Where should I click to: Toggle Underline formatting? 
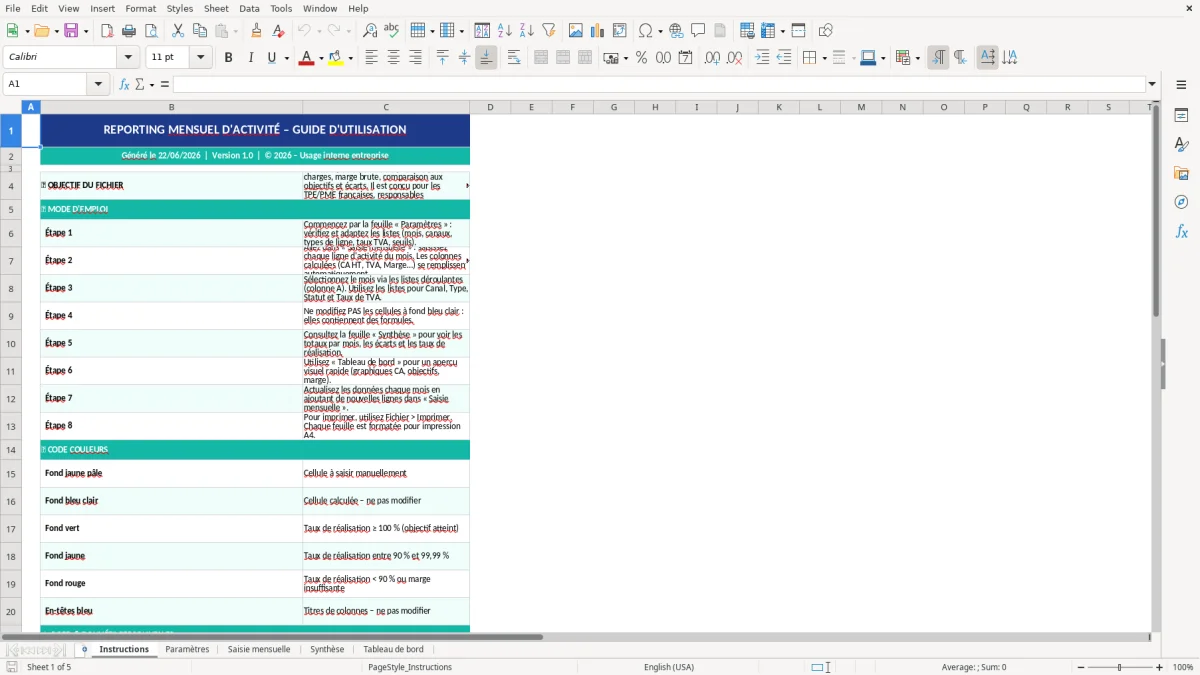pos(271,58)
